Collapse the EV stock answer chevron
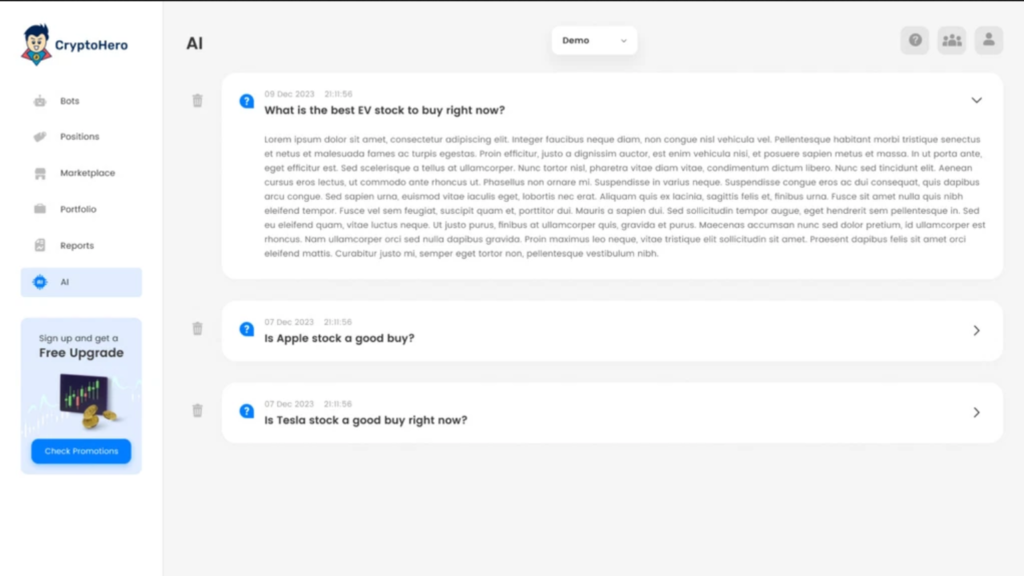This screenshot has width=1024, height=576. (976, 101)
